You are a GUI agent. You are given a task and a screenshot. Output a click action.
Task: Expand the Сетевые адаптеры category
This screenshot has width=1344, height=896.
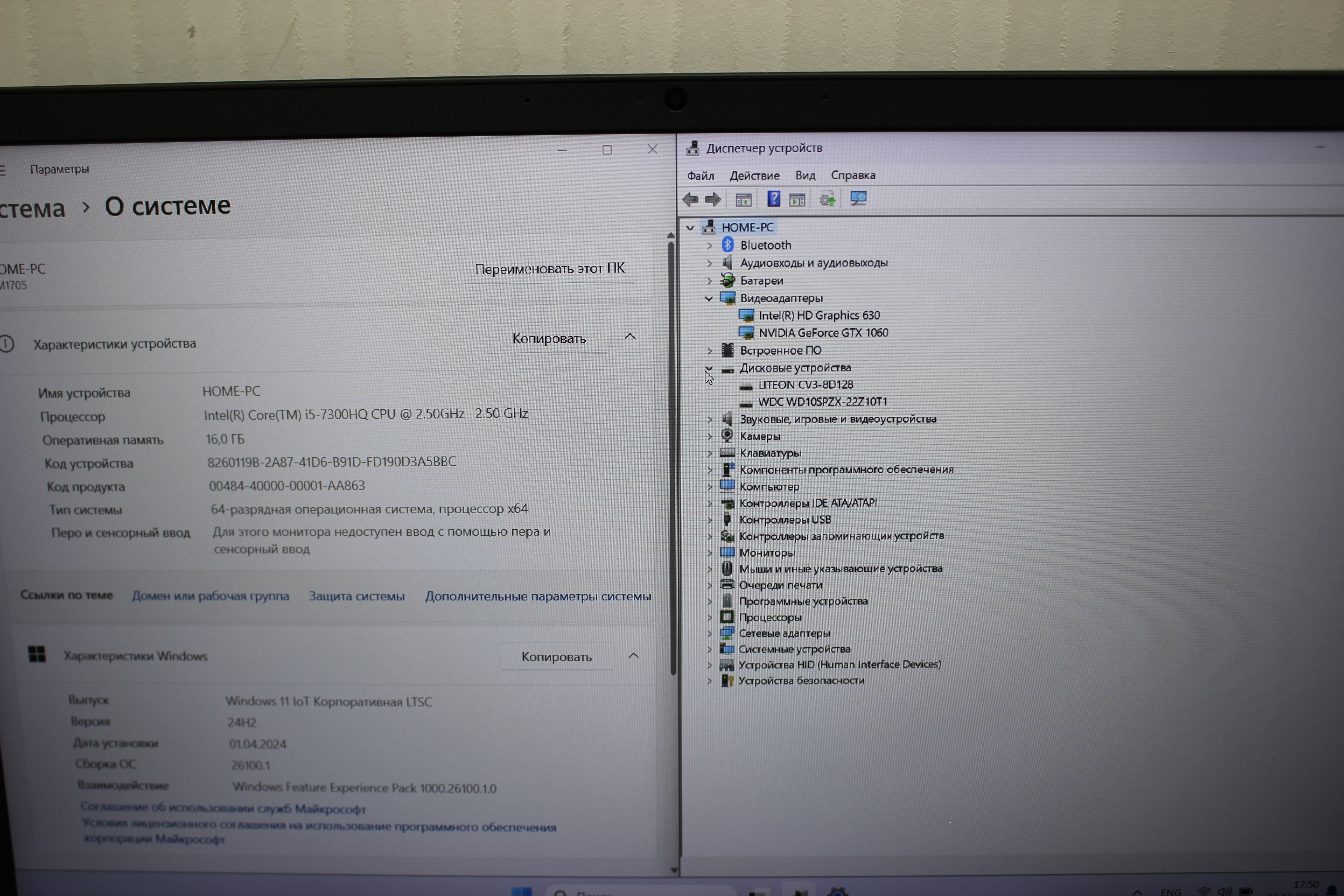[709, 633]
